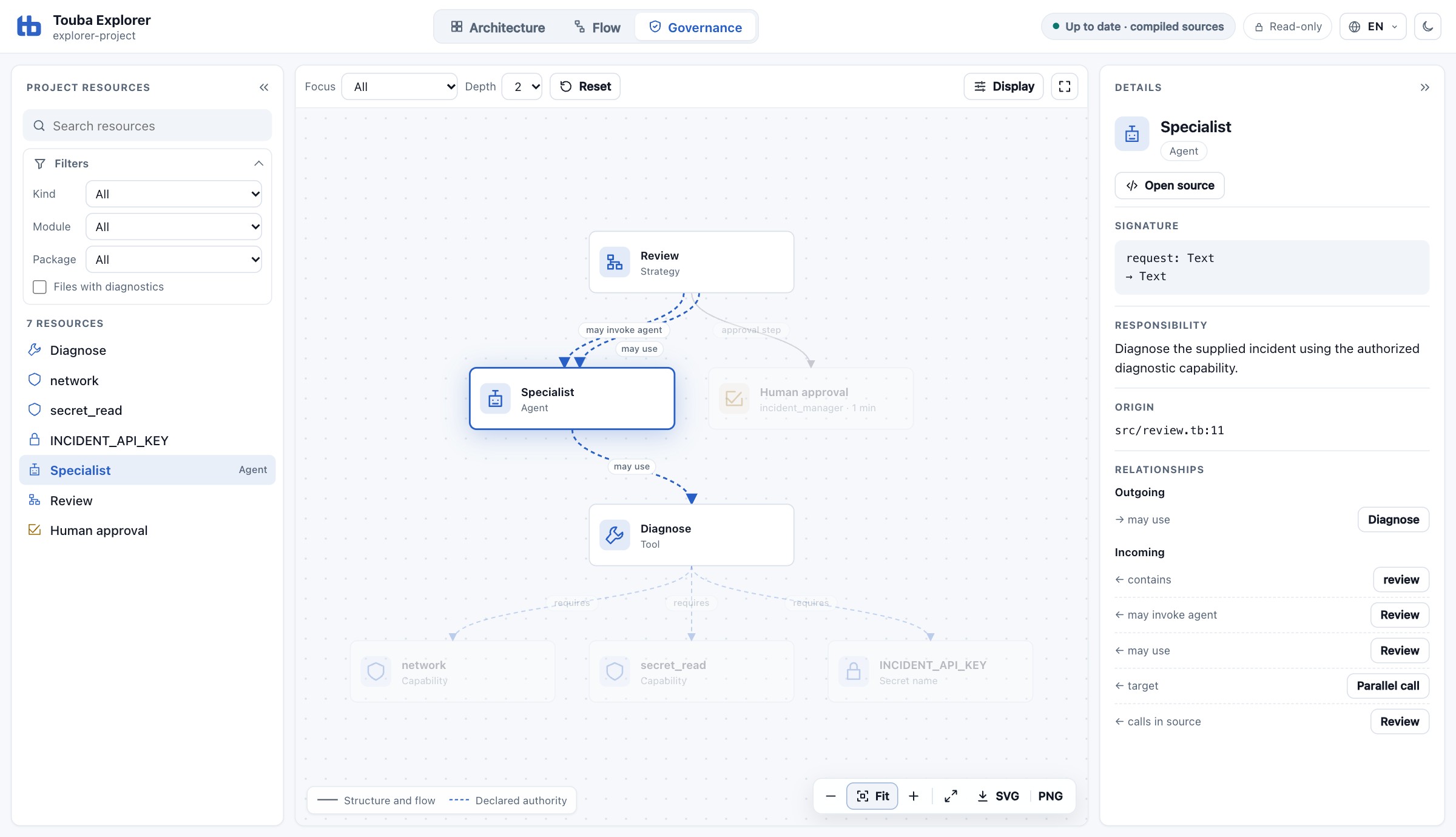Click the lock icon on INCIDENT_API_KEY node
This screenshot has height=837, width=1456.
tap(854, 671)
